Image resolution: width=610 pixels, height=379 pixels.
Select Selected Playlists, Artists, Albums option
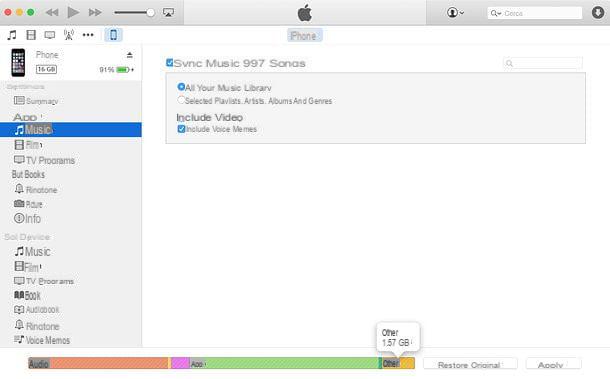click(x=181, y=100)
